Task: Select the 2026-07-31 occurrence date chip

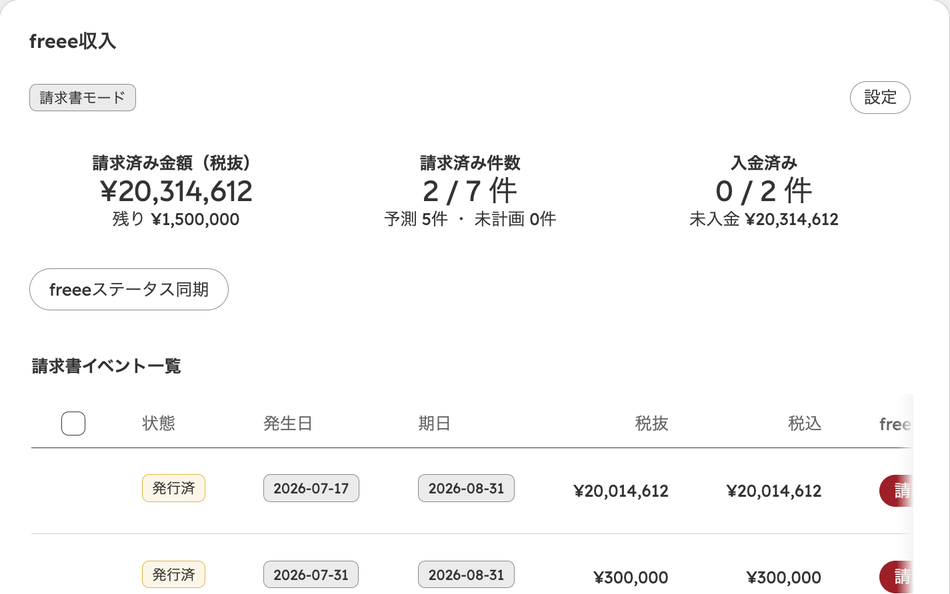Action: (311, 575)
